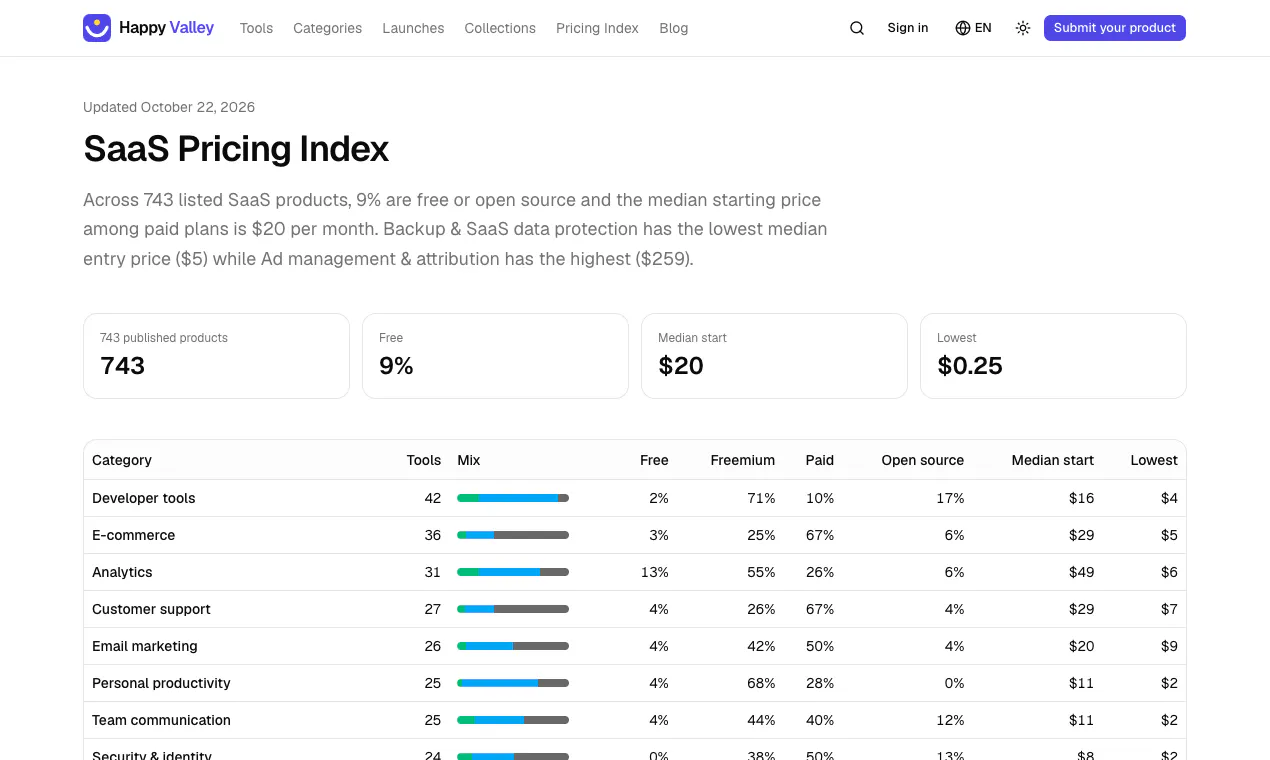
Task: Click the Sign in button
Action: click(908, 28)
